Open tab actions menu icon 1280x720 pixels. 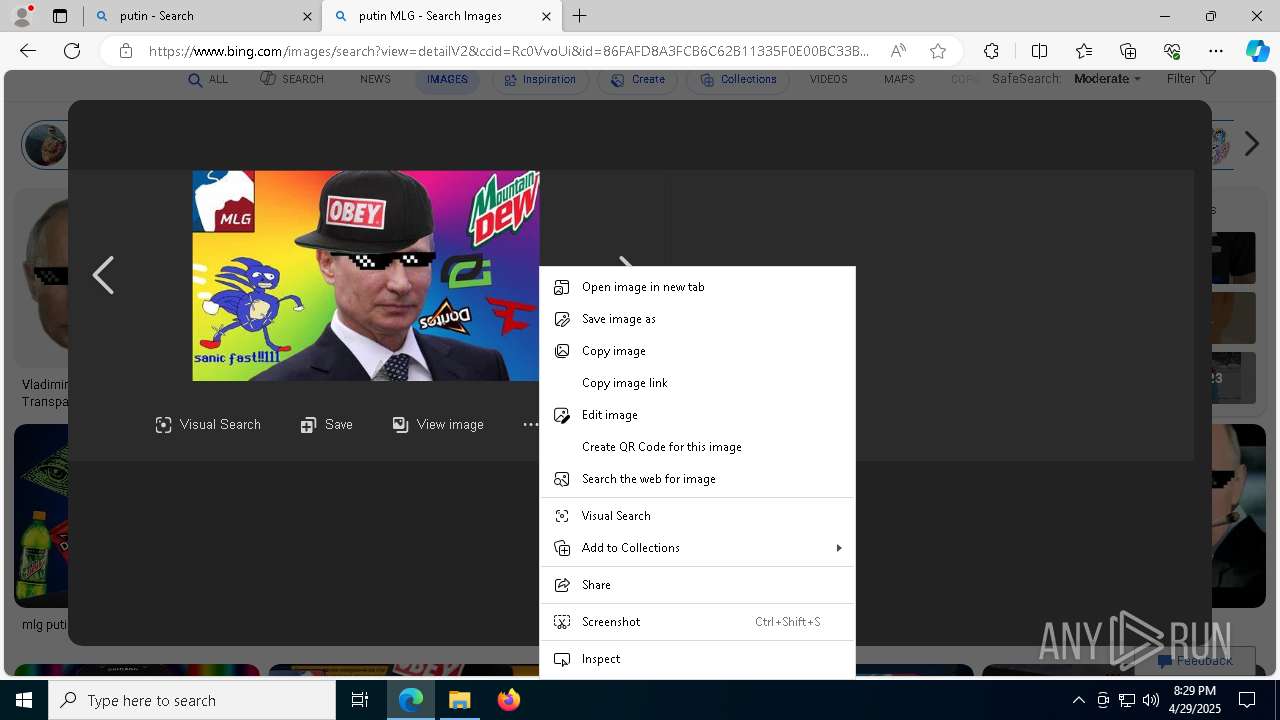(60, 16)
